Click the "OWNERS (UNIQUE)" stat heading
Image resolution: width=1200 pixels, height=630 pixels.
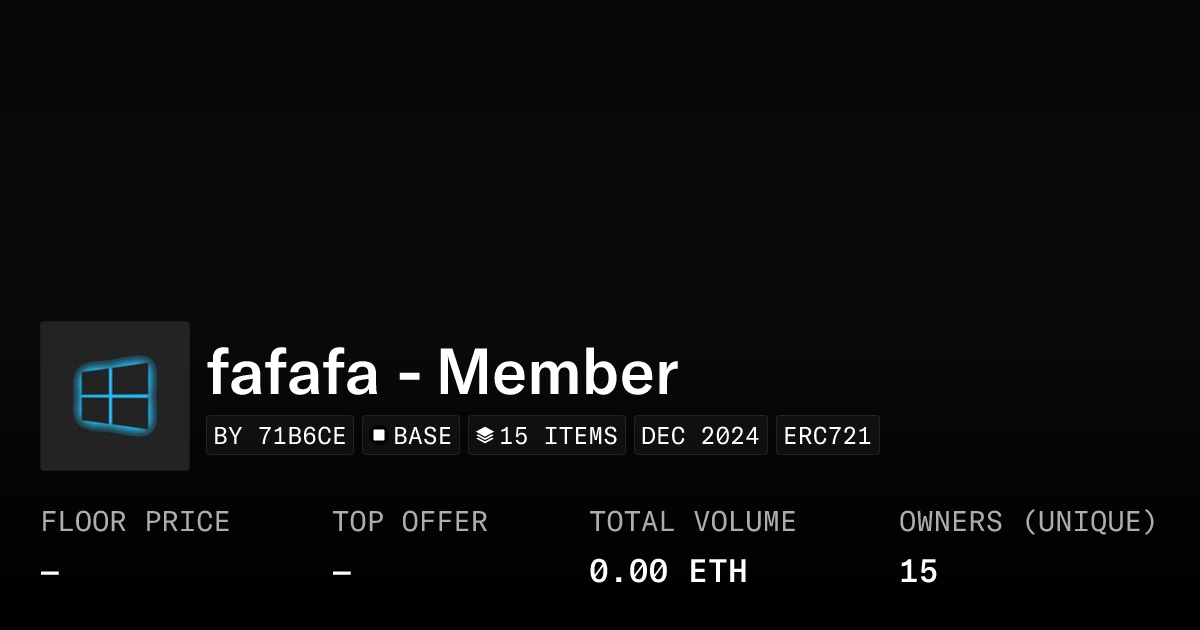(x=1027, y=522)
